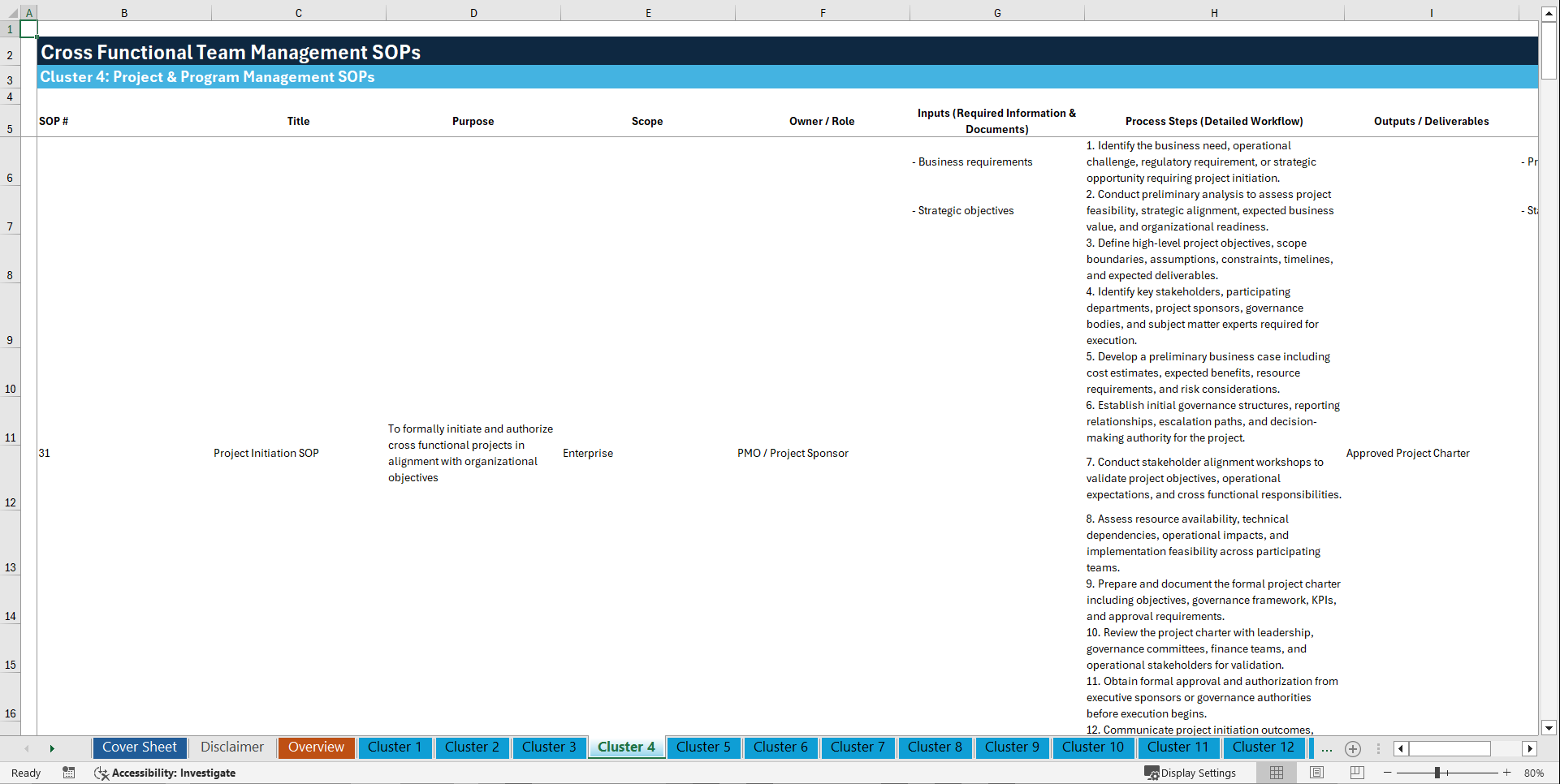This screenshot has width=1560, height=784.
Task: Select column D header
Action: (473, 13)
